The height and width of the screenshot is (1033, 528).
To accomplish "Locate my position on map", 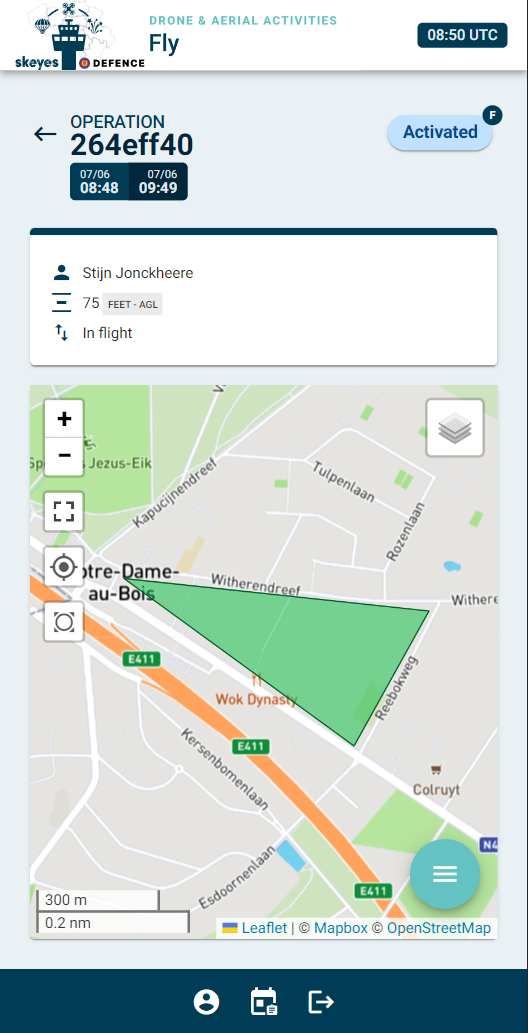I will [64, 567].
